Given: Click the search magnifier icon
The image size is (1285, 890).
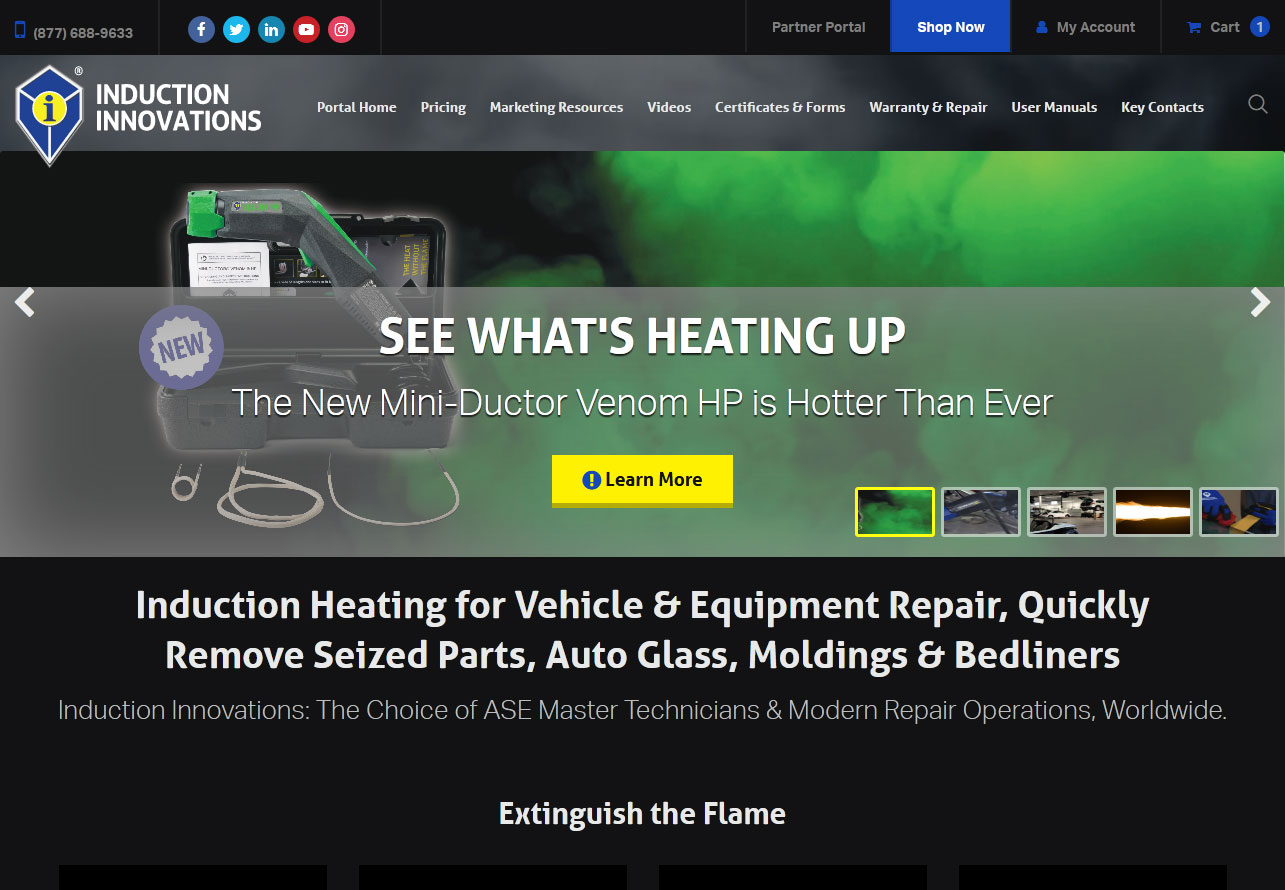Looking at the screenshot, I should point(1258,104).
